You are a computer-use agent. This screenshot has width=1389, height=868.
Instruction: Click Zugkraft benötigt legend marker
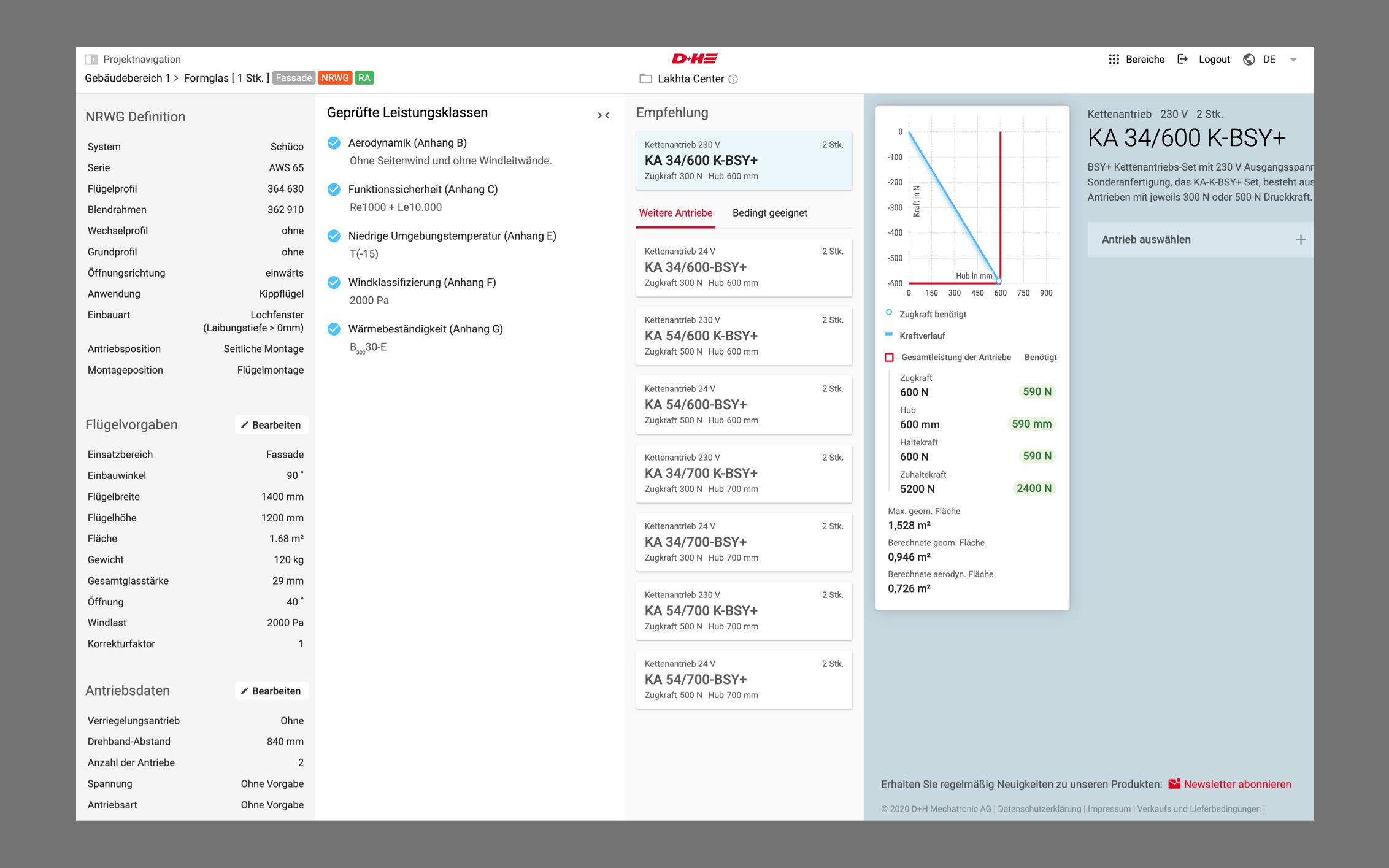(x=889, y=313)
